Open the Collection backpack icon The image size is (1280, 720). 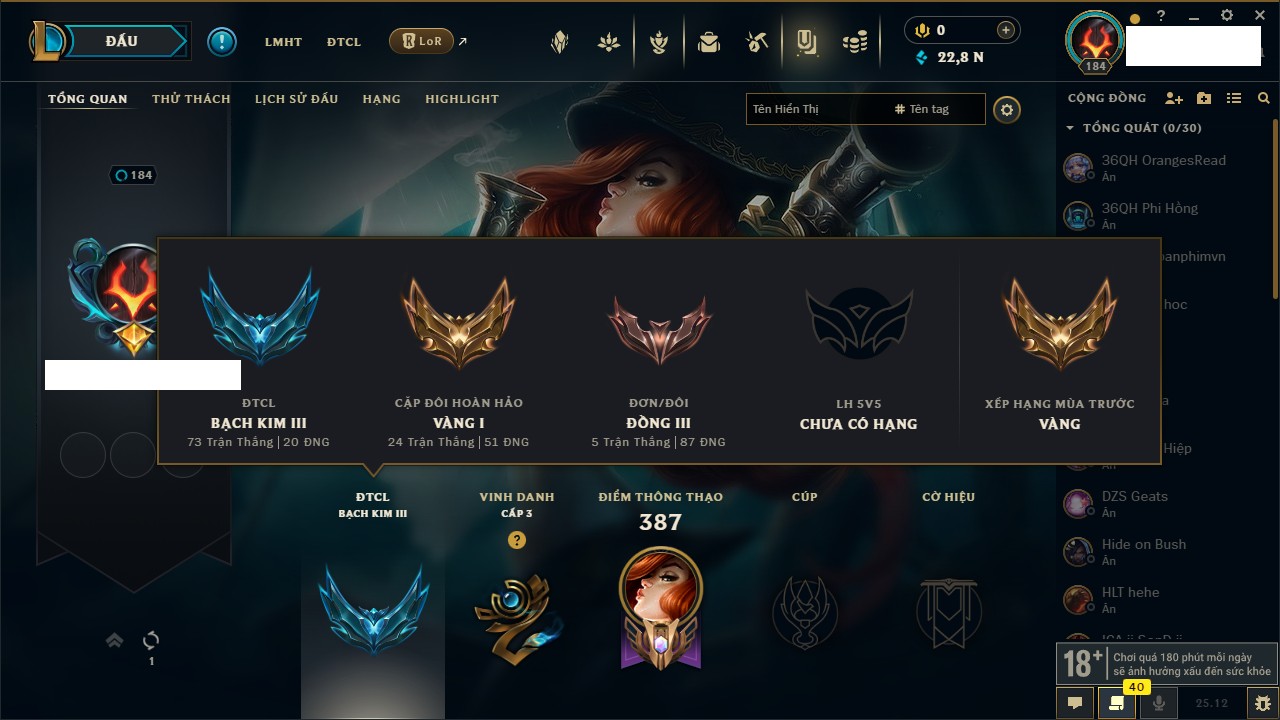[709, 42]
